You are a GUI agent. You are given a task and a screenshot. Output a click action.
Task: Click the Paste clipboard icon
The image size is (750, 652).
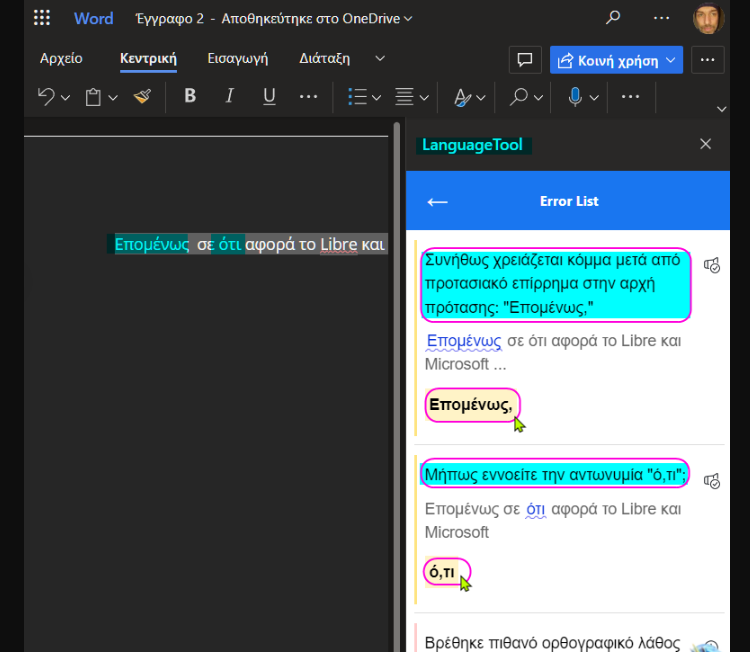[93, 97]
